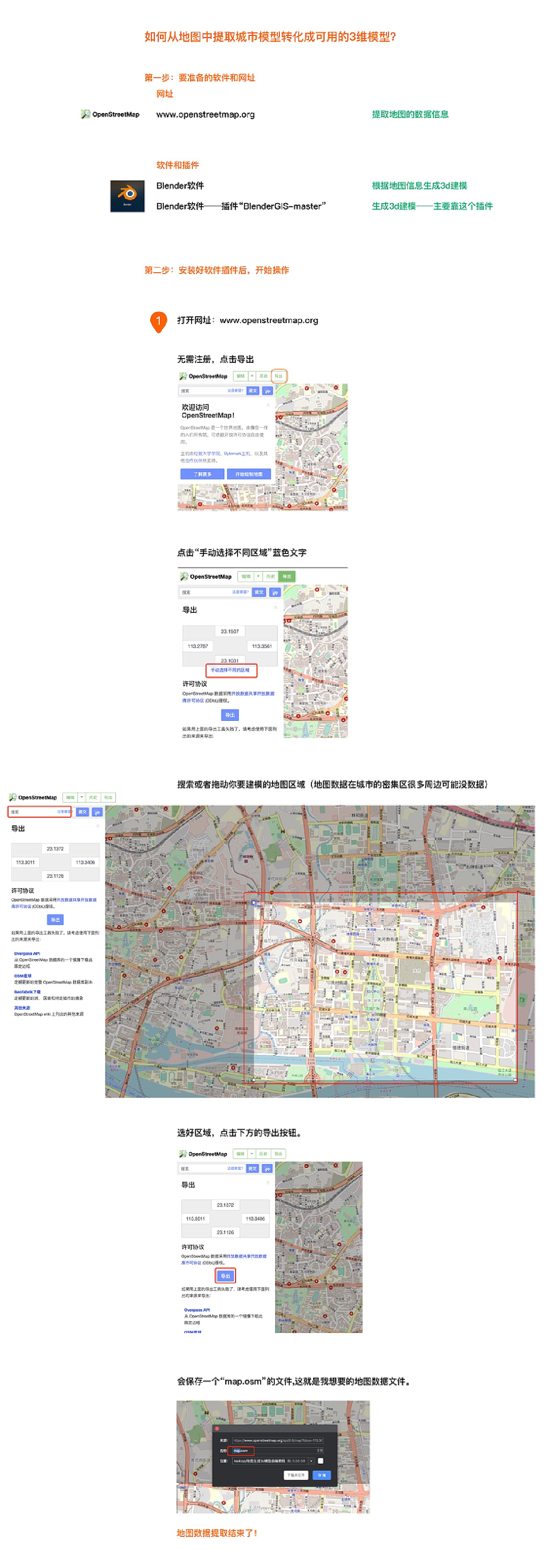Select the green highlighted 导出 tab
The width and height of the screenshot is (546, 1568).
click(x=287, y=577)
